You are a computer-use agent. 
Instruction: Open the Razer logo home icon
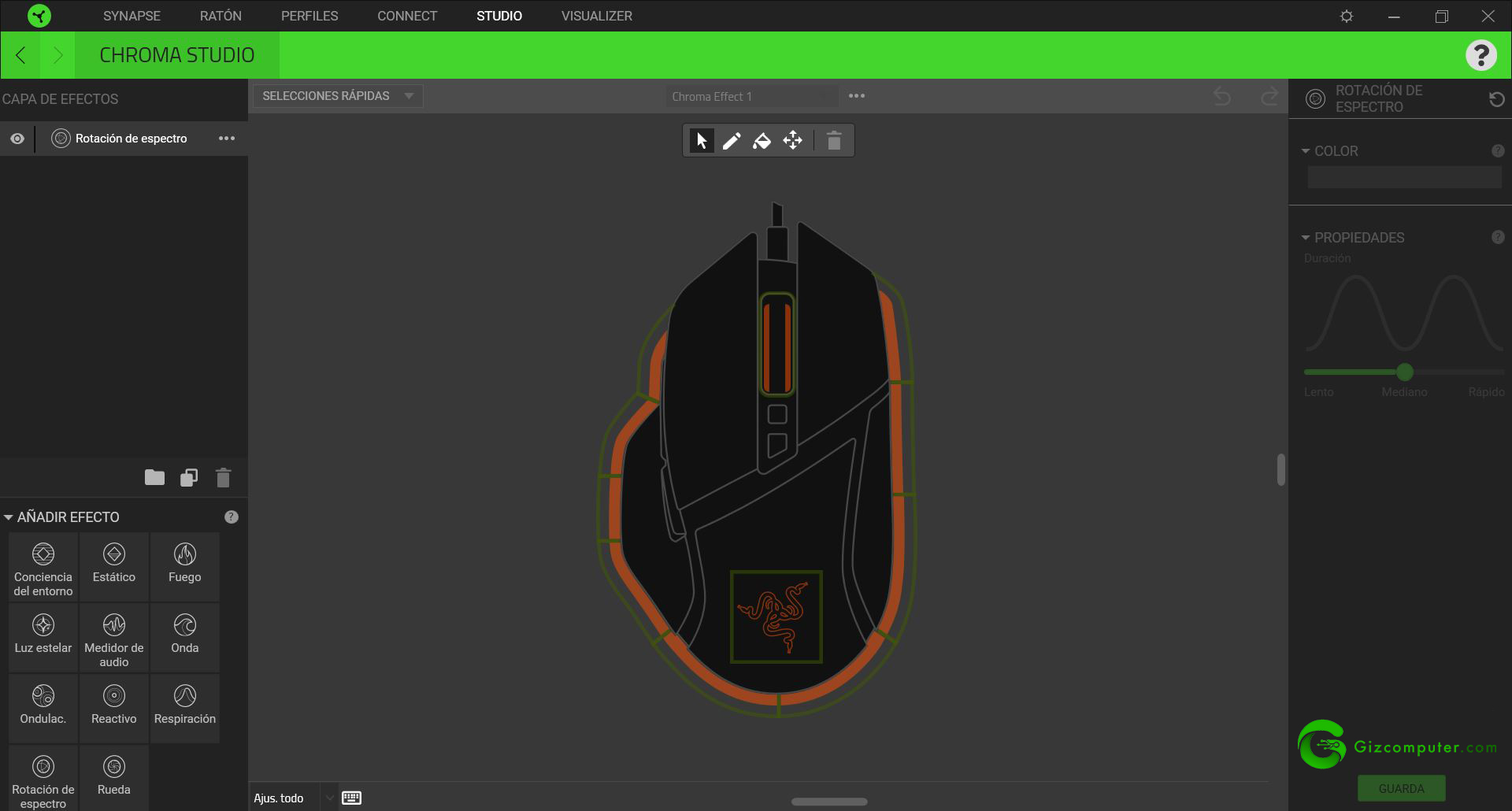tap(39, 16)
